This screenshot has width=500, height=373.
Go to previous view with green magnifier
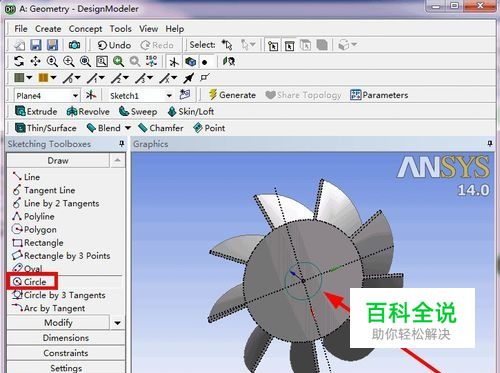click(118, 61)
